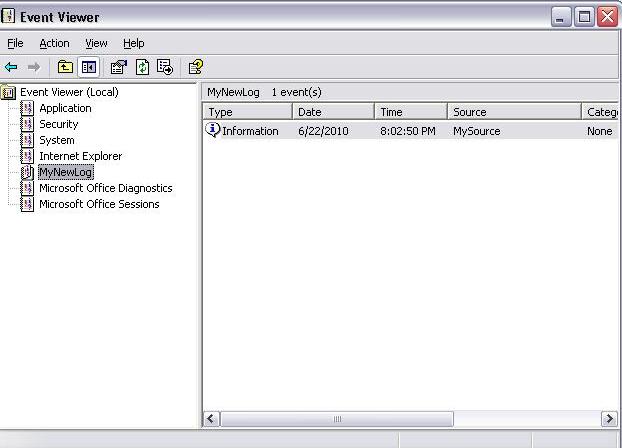This screenshot has width=622, height=448.
Task: Select the MyNewLog tree item
Action: 66,172
